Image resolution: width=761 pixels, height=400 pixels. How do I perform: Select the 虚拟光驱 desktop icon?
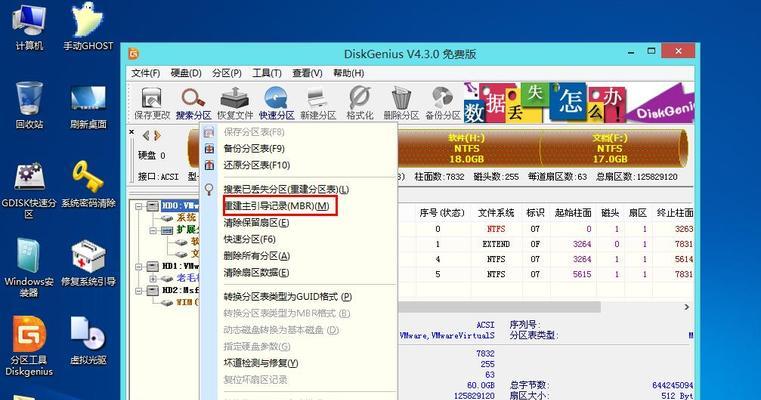[x=88, y=341]
